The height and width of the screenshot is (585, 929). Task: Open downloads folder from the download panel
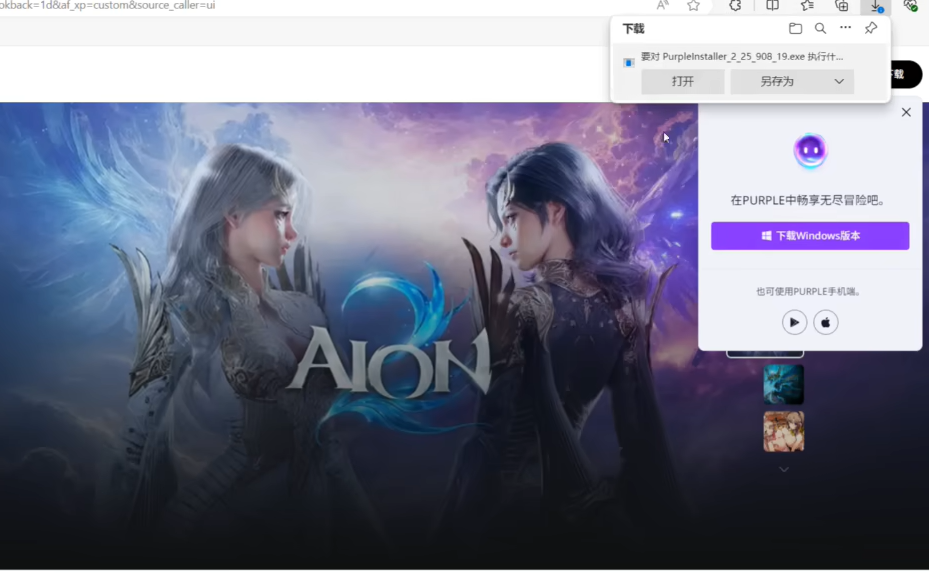coord(795,29)
